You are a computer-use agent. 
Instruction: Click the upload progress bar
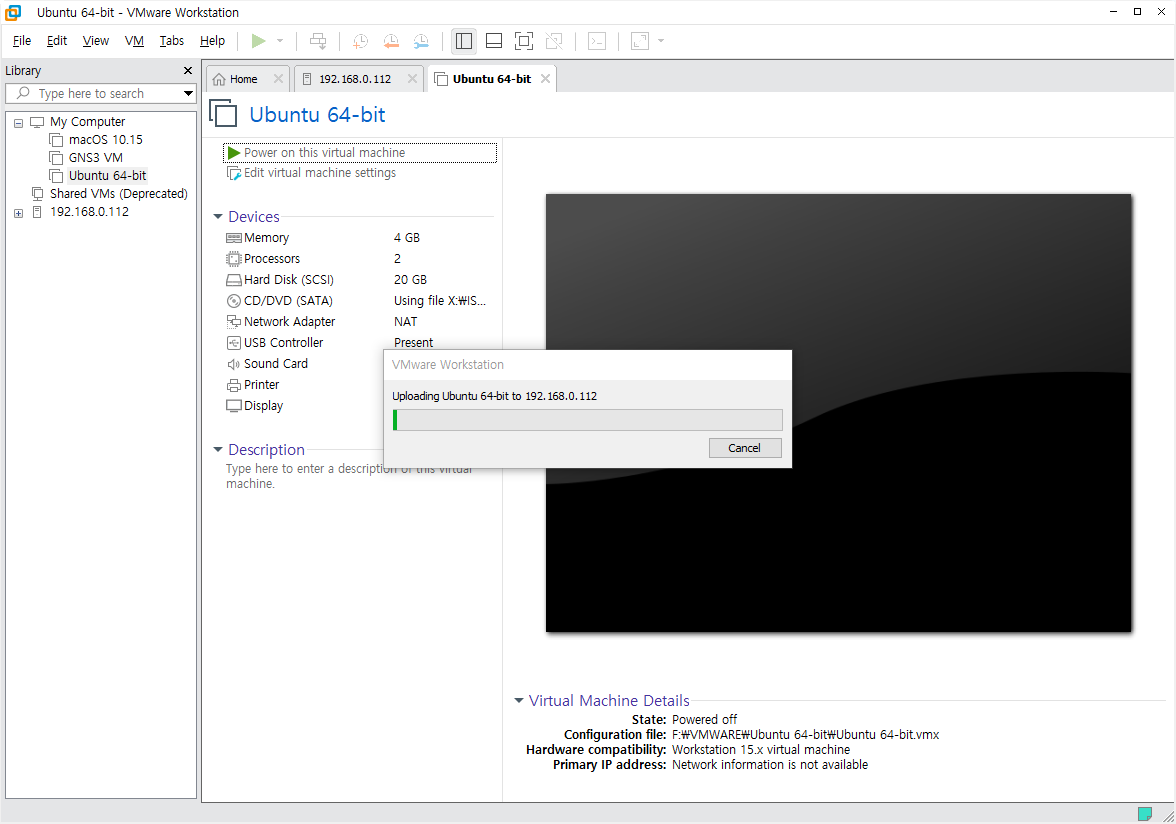[587, 420]
